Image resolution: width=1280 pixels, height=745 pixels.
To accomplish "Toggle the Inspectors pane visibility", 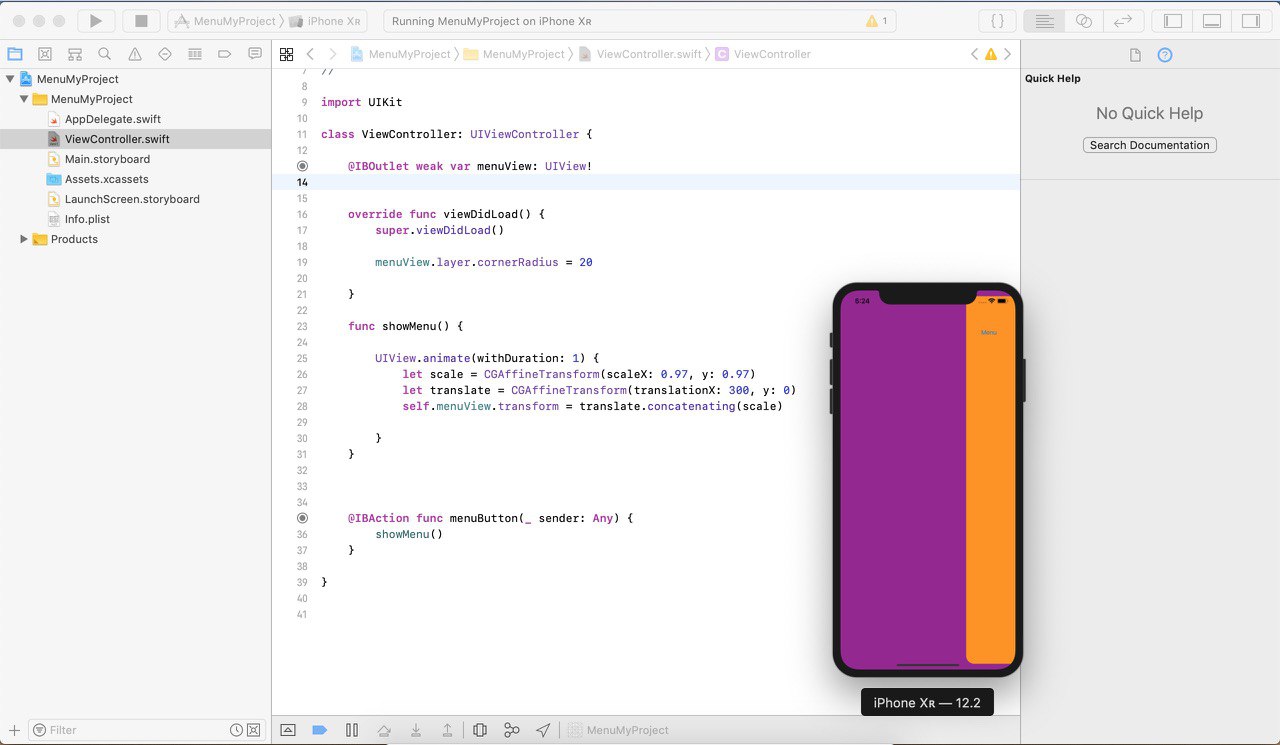I will [1251, 21].
